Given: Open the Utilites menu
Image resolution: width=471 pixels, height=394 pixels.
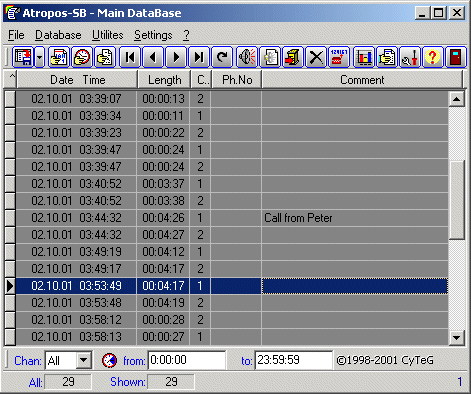Looking at the screenshot, I should tap(108, 35).
